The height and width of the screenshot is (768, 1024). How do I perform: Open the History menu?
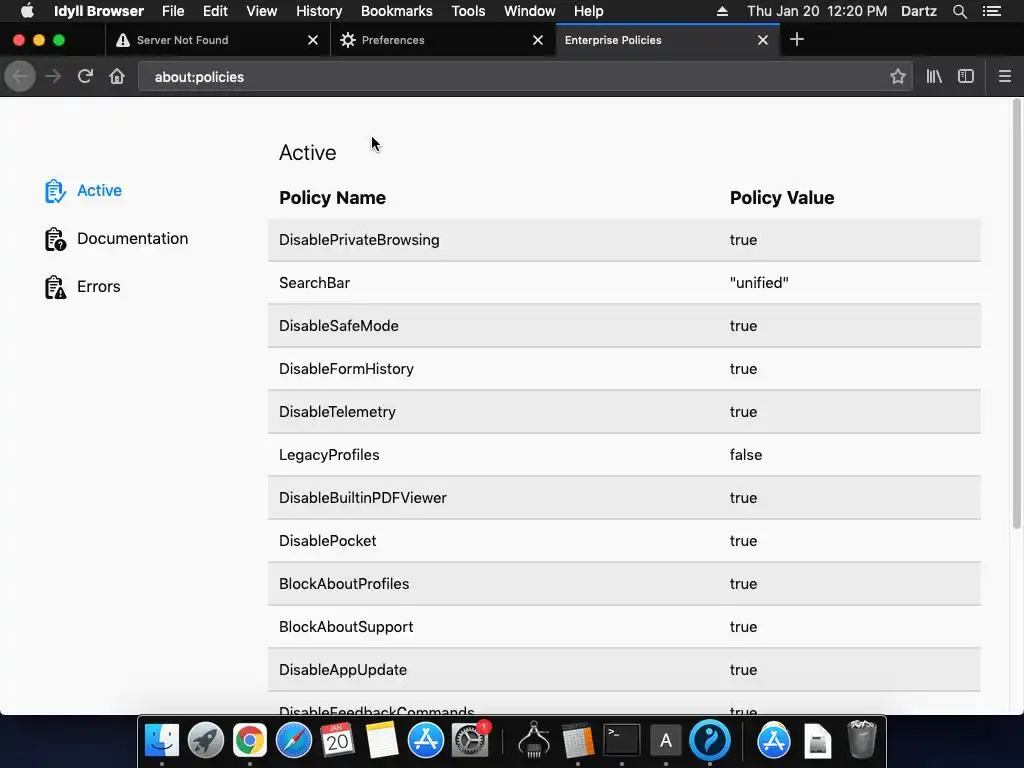click(319, 11)
